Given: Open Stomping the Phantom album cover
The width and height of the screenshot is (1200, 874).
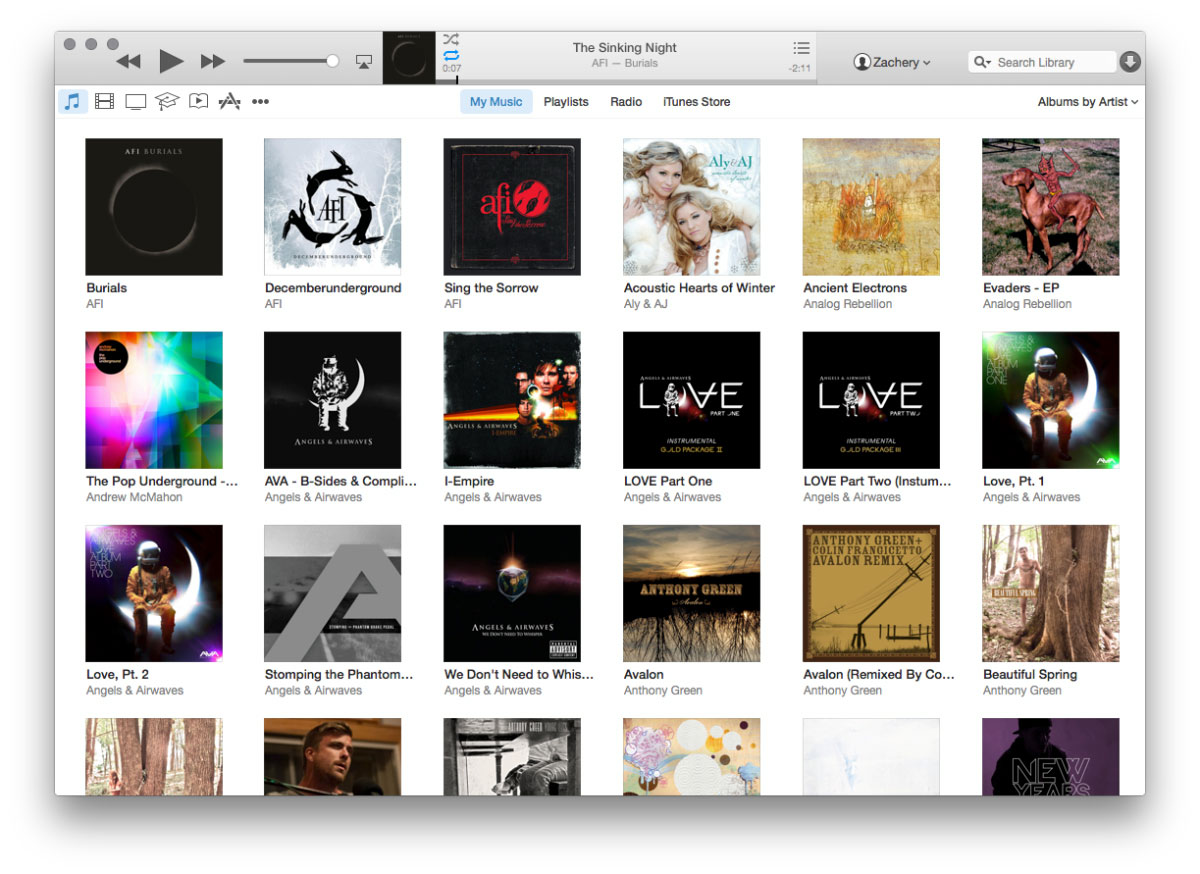Looking at the screenshot, I should pyautogui.click(x=333, y=593).
